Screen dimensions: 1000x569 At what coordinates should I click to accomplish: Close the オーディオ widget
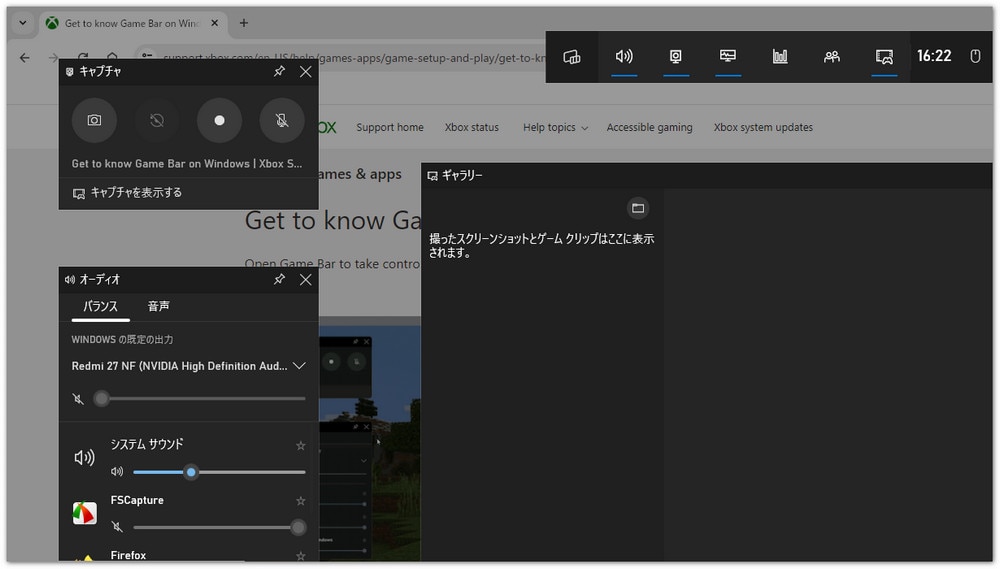(x=305, y=279)
